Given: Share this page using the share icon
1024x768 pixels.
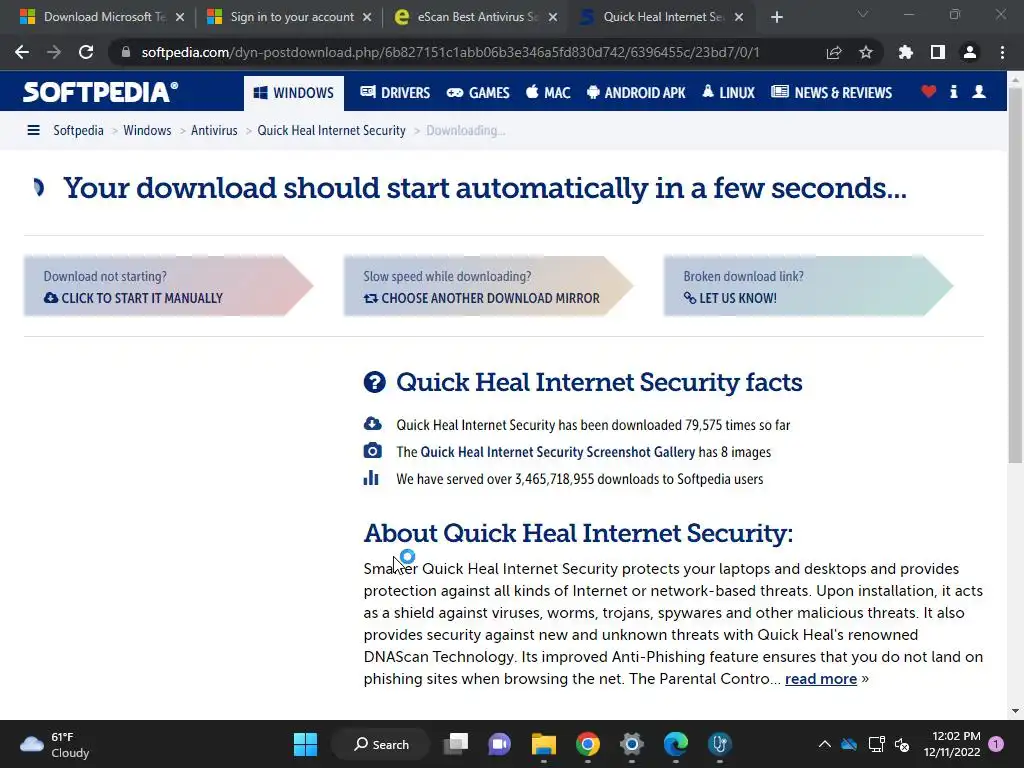Looking at the screenshot, I should [833, 52].
